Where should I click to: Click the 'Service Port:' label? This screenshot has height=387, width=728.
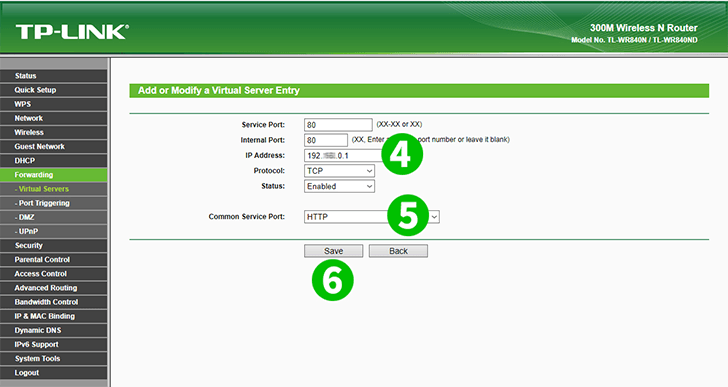click(263, 125)
